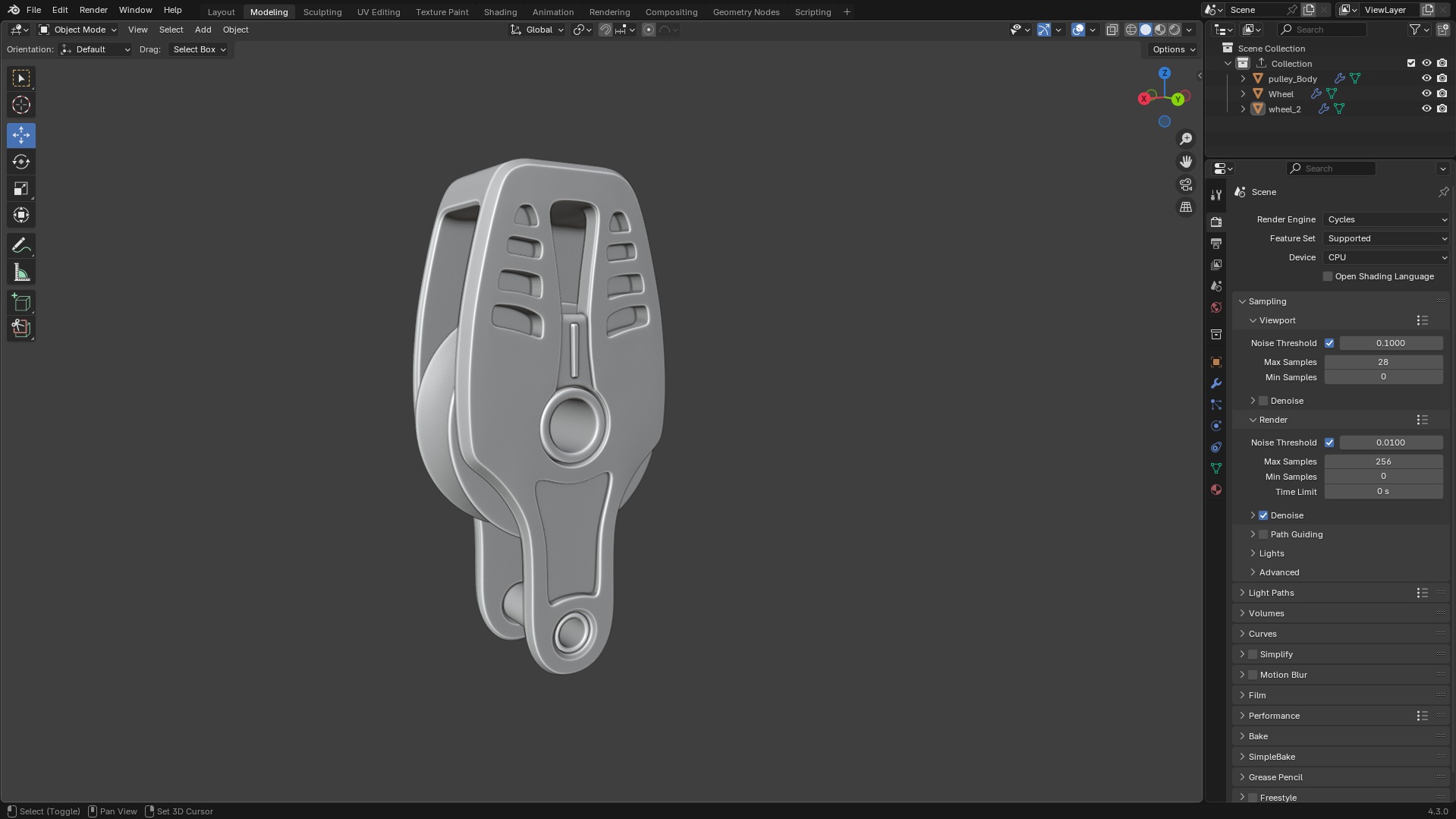
Task: Switch to the Geometry Nodes workspace tab
Action: click(746, 12)
